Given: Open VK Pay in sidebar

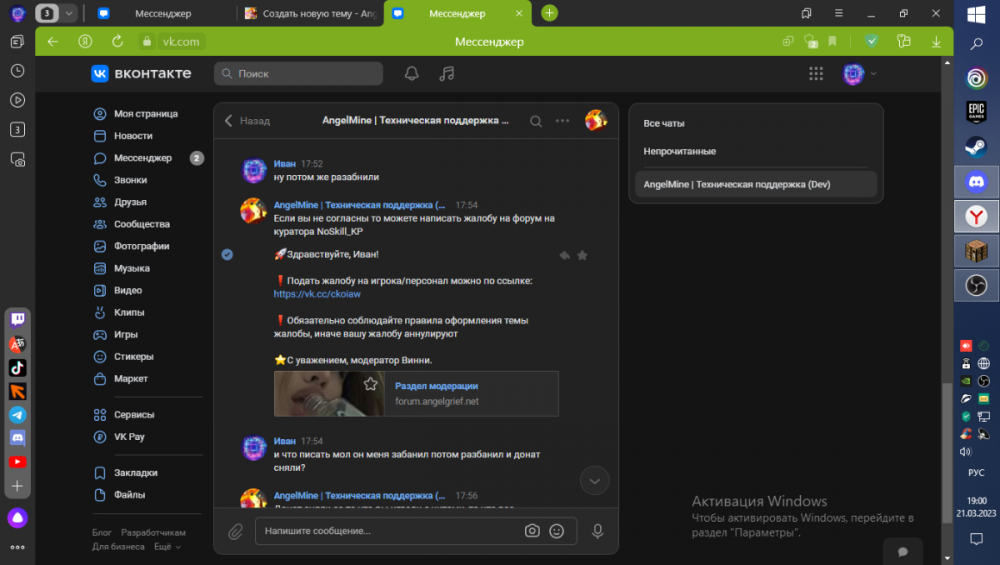Looking at the screenshot, I should [129, 437].
